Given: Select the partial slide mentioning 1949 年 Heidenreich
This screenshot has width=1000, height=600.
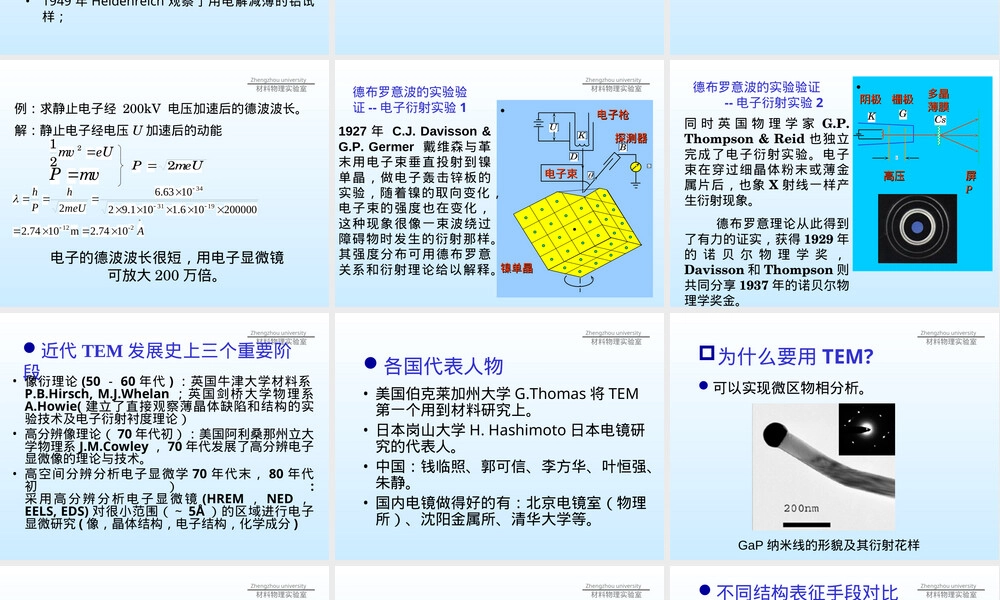Looking at the screenshot, I should point(165,27).
